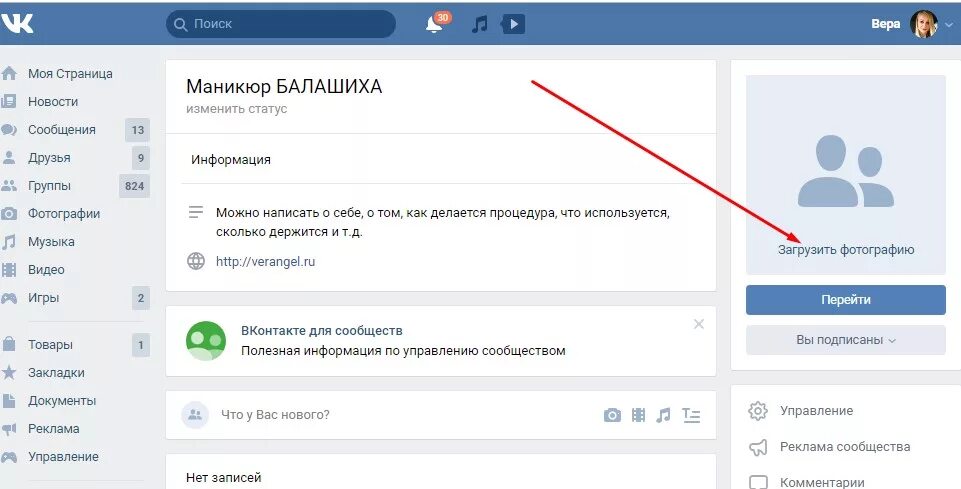Image resolution: width=961 pixels, height=489 pixels.
Task: Close the ВКонтакте для сообществ banner
Action: point(699,324)
